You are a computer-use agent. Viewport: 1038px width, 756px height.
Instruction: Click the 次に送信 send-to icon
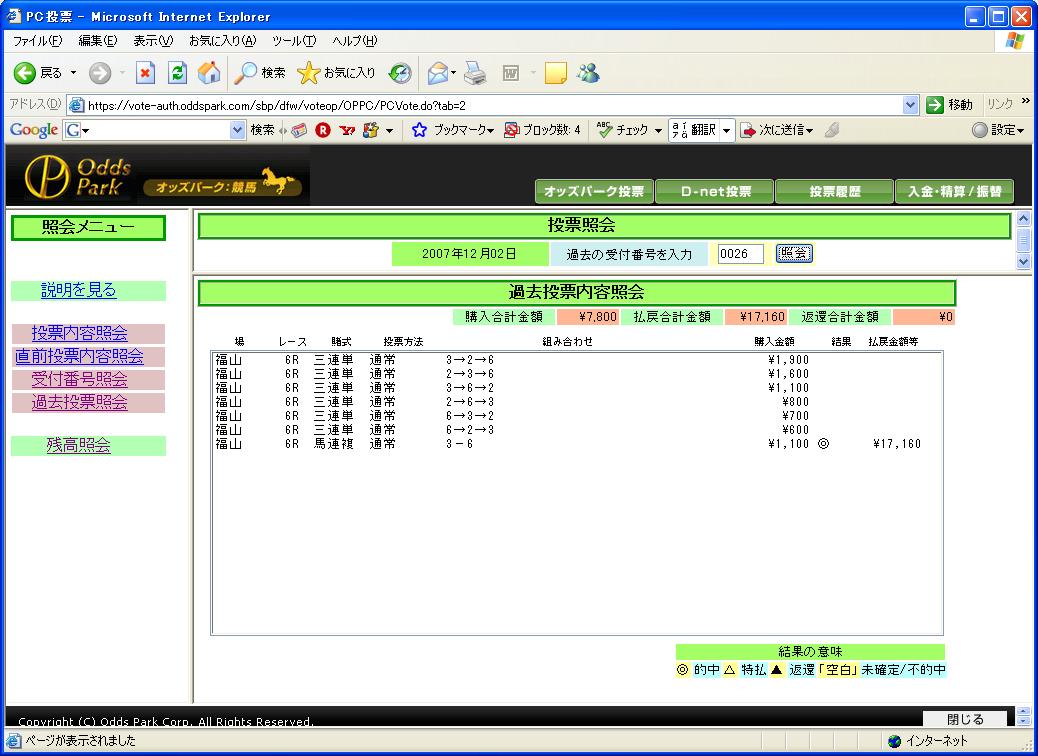(x=747, y=130)
